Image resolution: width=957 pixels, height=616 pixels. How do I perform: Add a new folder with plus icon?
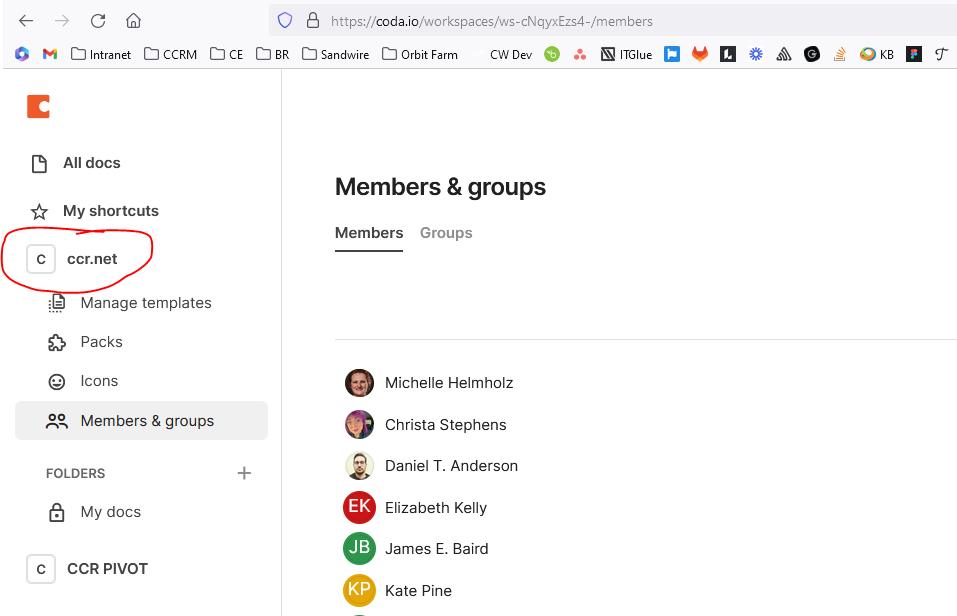click(244, 473)
